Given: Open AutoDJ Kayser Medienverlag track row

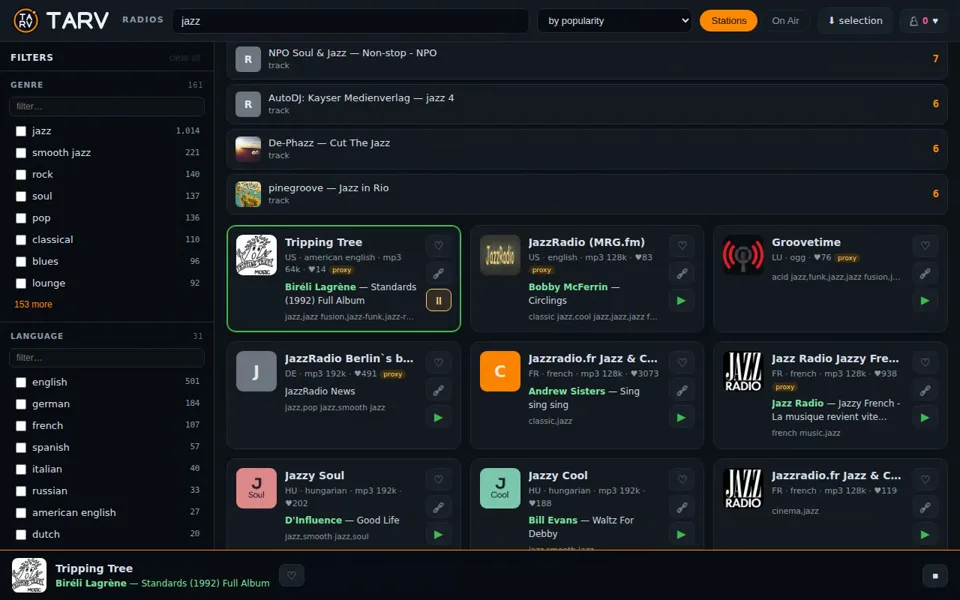Looking at the screenshot, I should [587, 104].
